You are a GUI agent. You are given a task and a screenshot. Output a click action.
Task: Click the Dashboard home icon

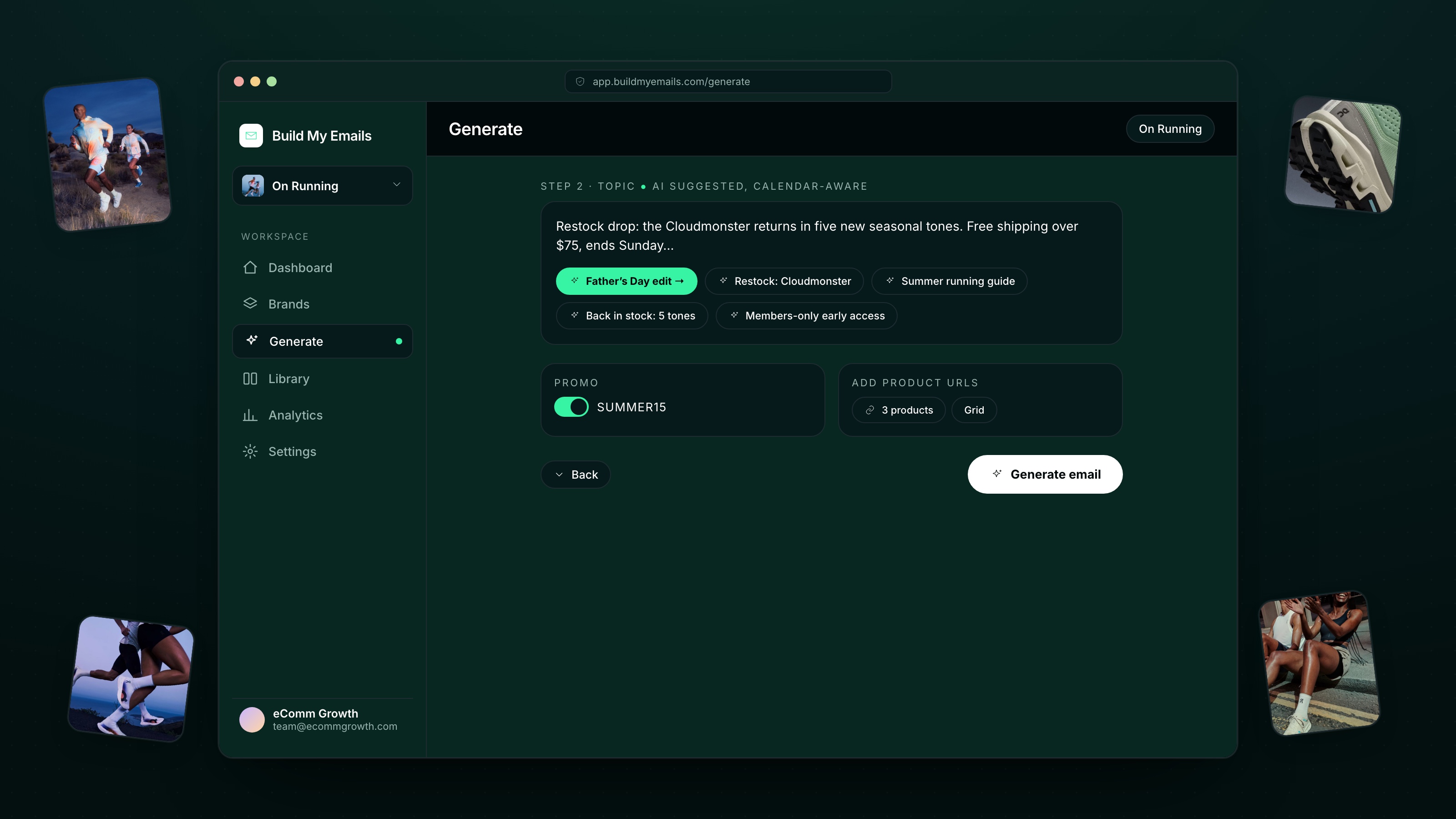[250, 268]
